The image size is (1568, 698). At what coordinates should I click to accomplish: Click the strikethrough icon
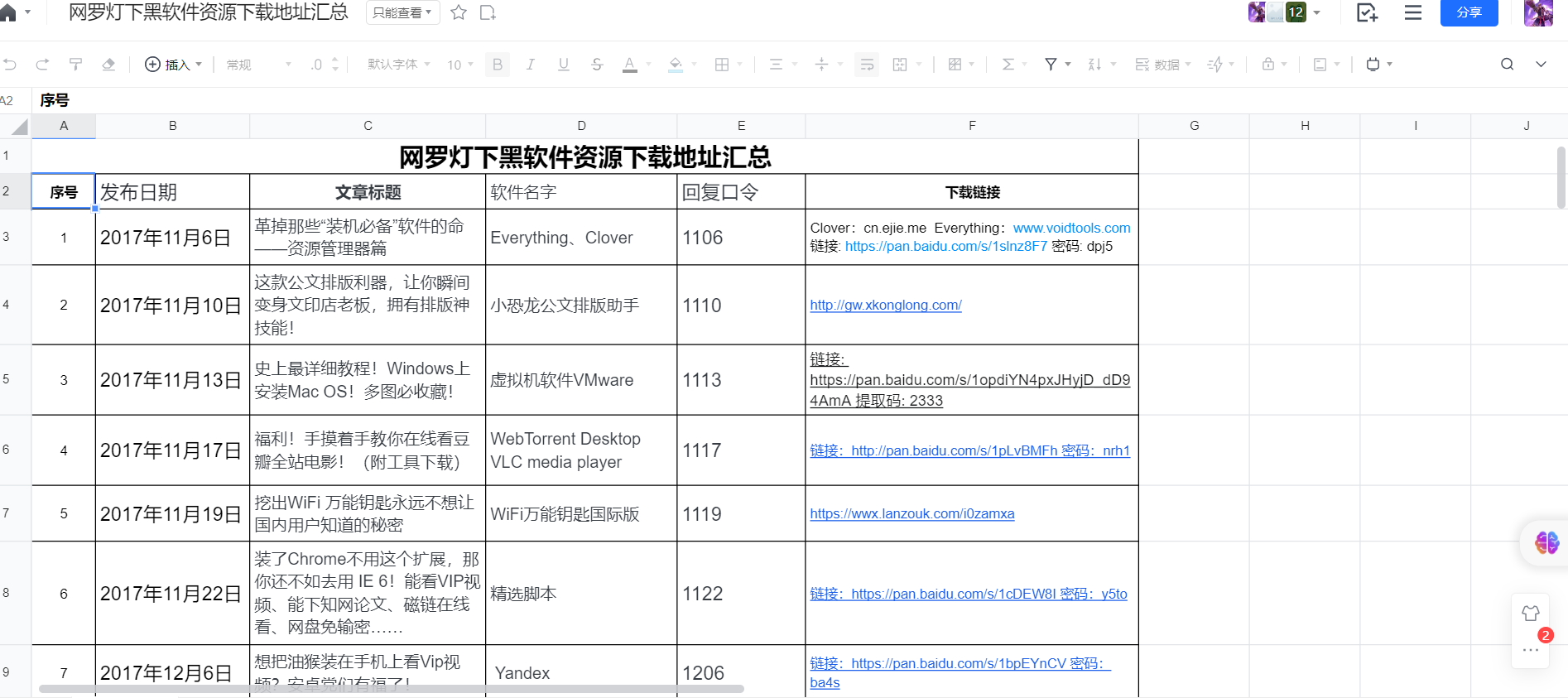pos(596,65)
